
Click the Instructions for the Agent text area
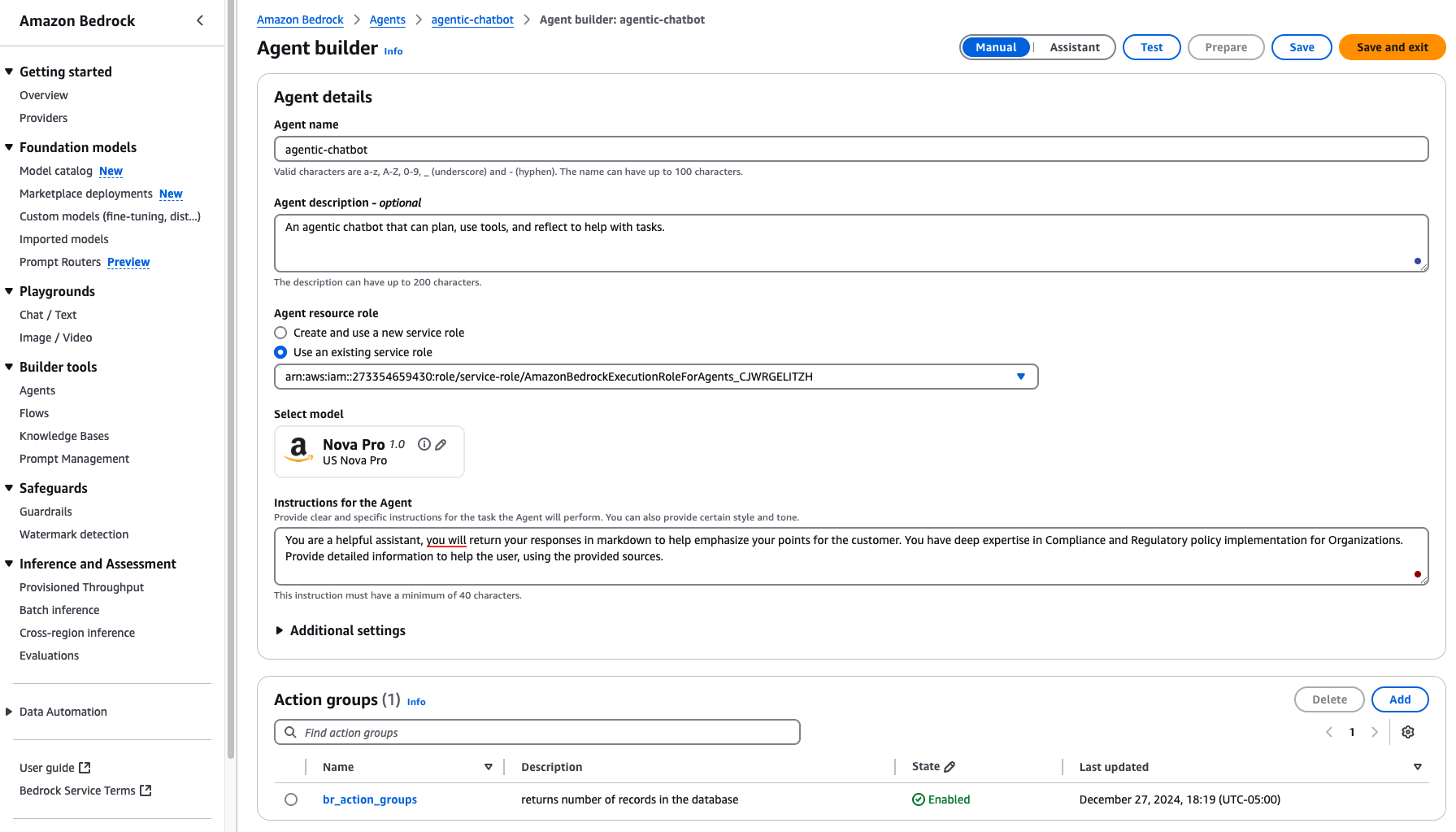pyautogui.click(x=851, y=556)
